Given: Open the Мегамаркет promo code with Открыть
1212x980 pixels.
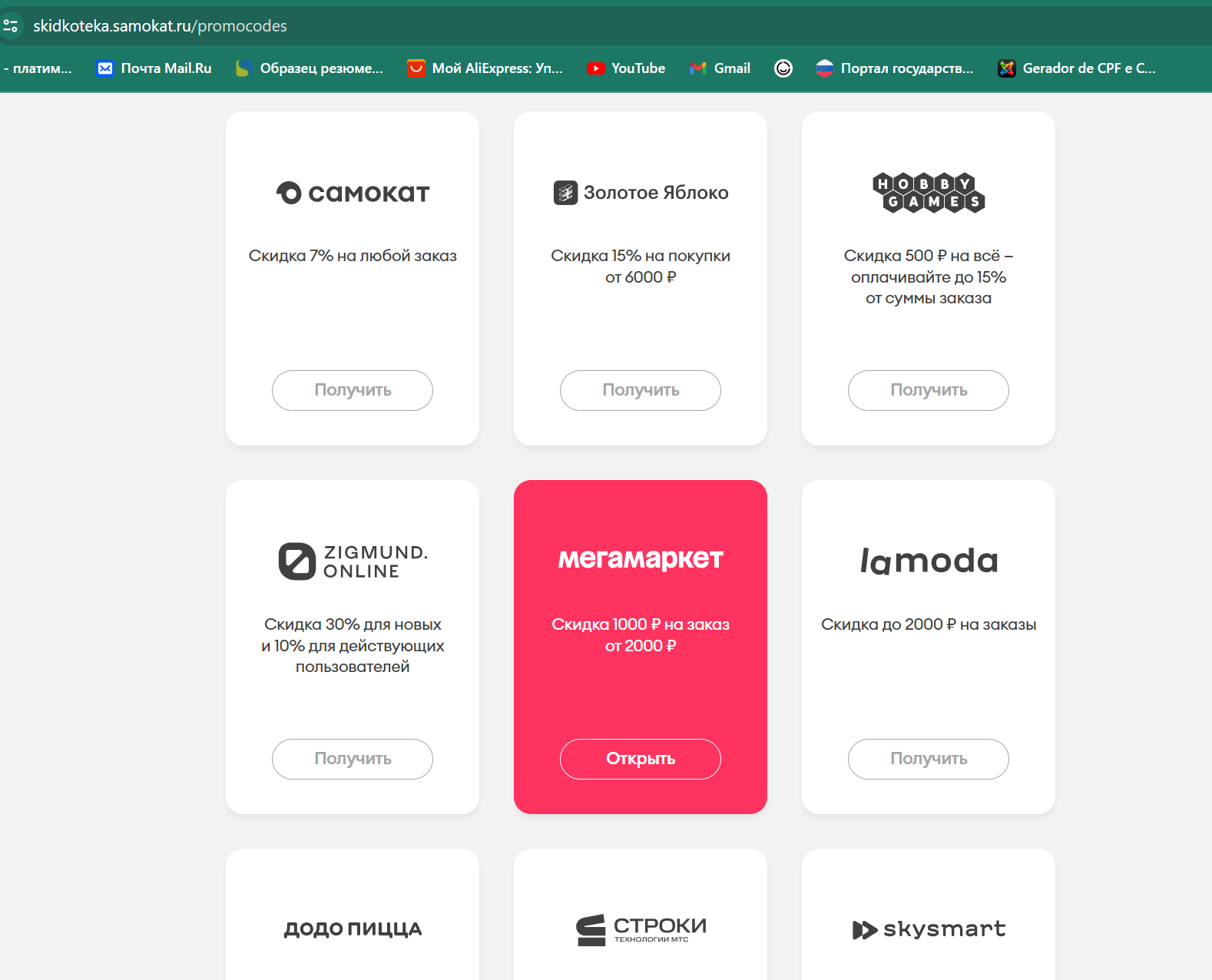Looking at the screenshot, I should point(641,759).
